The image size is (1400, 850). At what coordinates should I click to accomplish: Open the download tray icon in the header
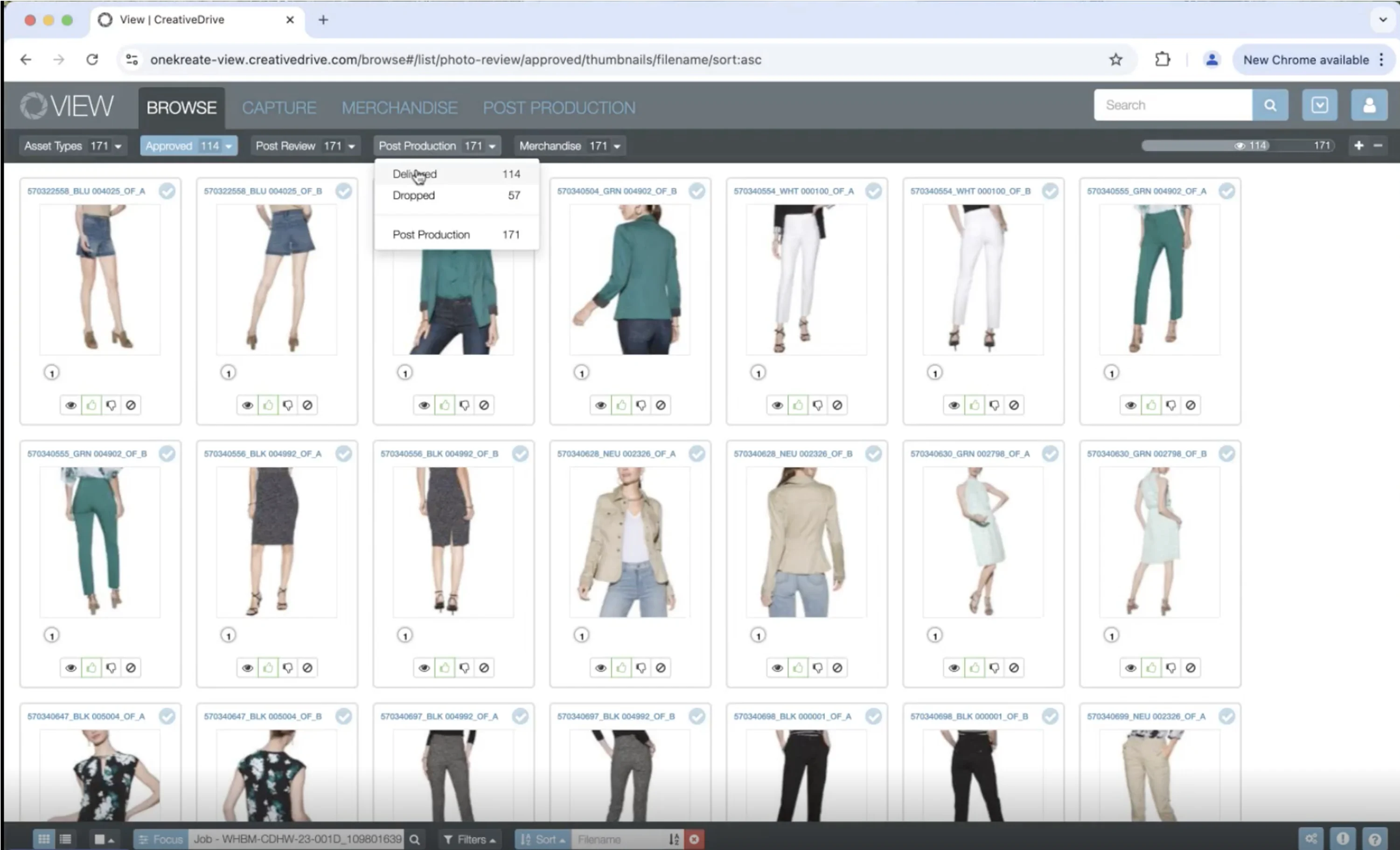tap(1319, 105)
